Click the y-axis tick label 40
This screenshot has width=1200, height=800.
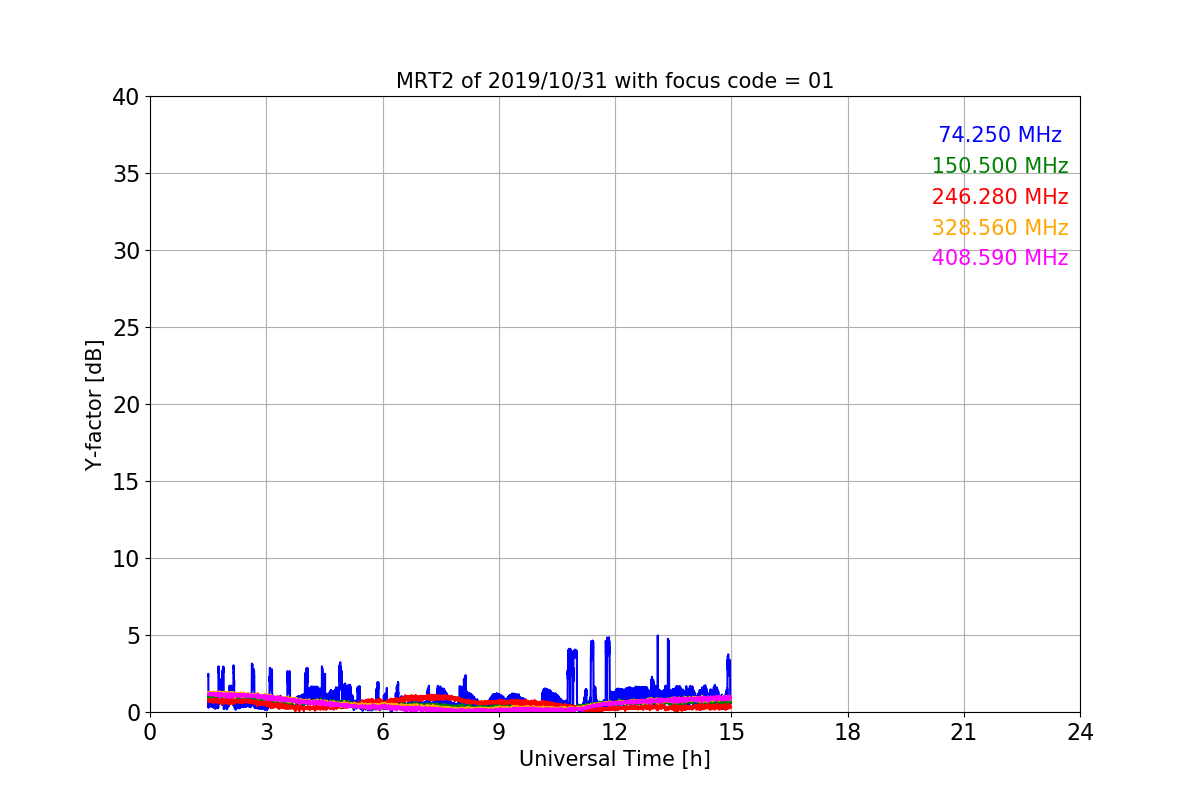pyautogui.click(x=125, y=97)
